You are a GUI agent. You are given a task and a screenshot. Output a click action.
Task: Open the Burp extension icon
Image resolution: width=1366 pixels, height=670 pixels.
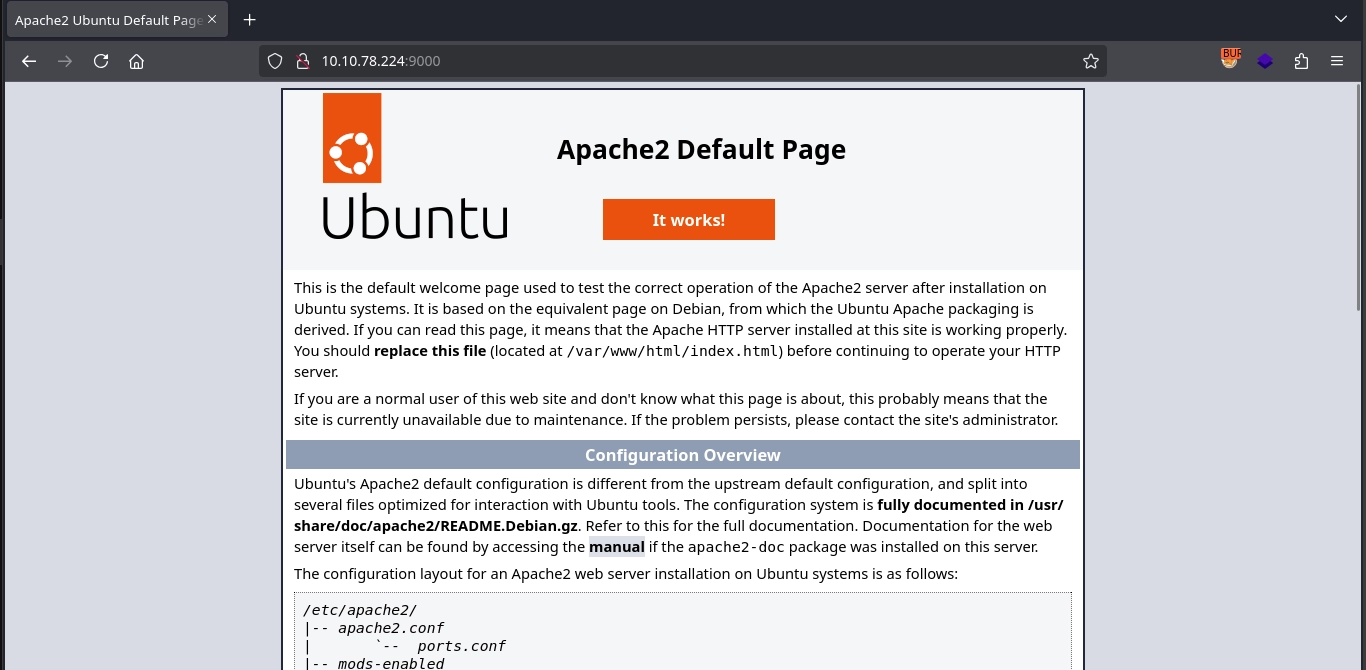coord(1229,60)
